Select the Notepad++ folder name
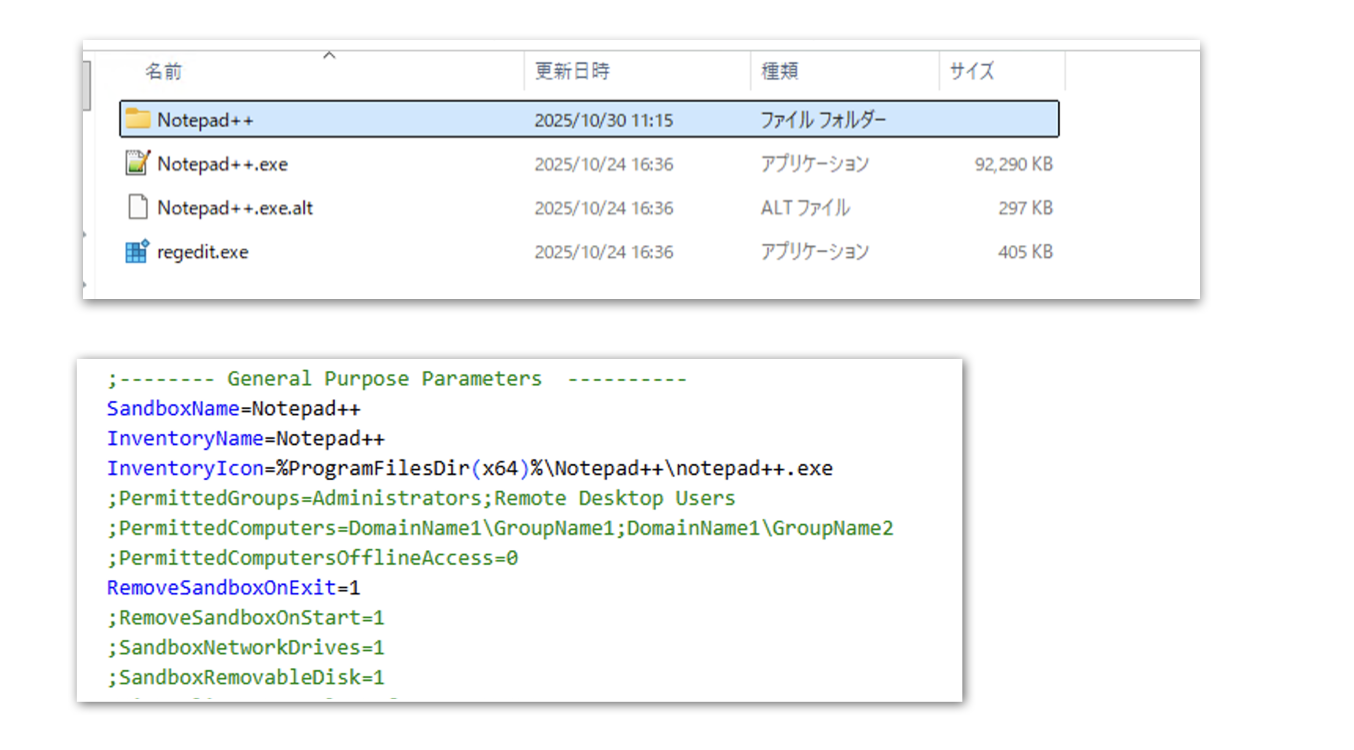 (205, 120)
